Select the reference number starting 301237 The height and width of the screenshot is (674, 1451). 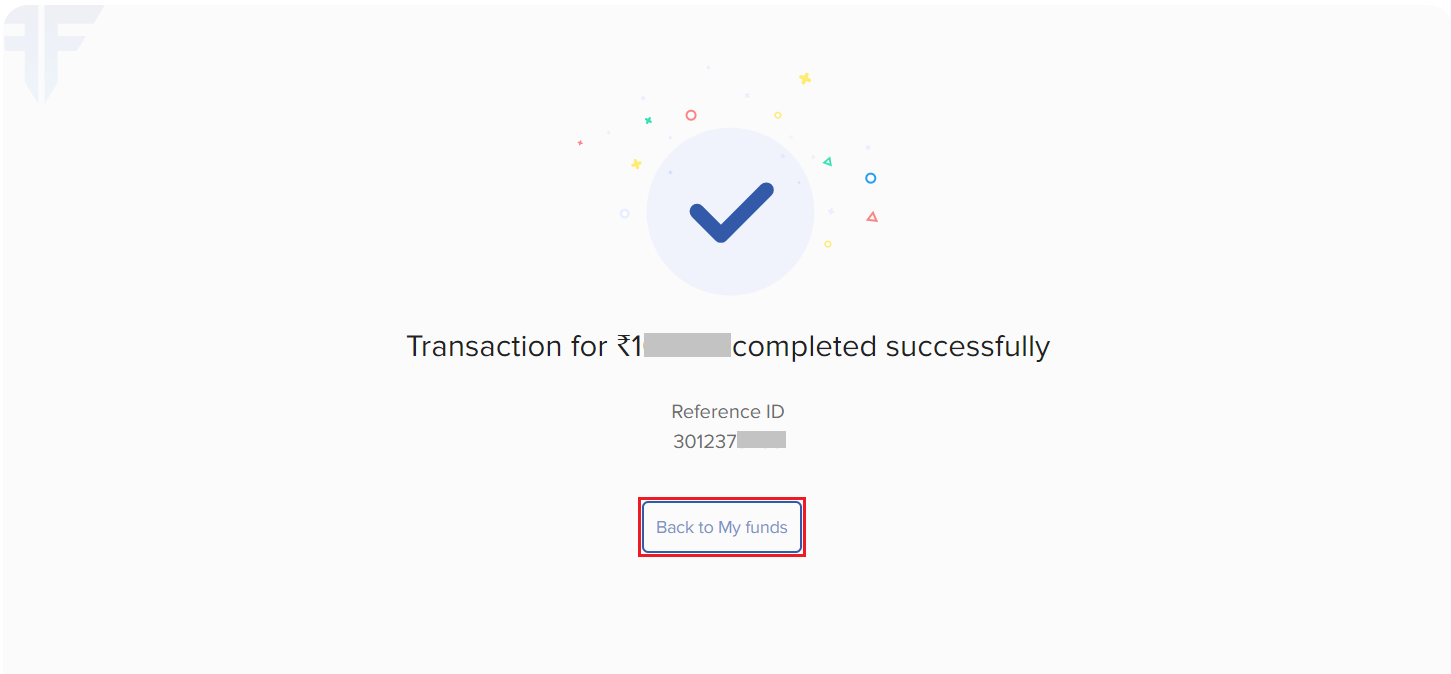click(729, 441)
